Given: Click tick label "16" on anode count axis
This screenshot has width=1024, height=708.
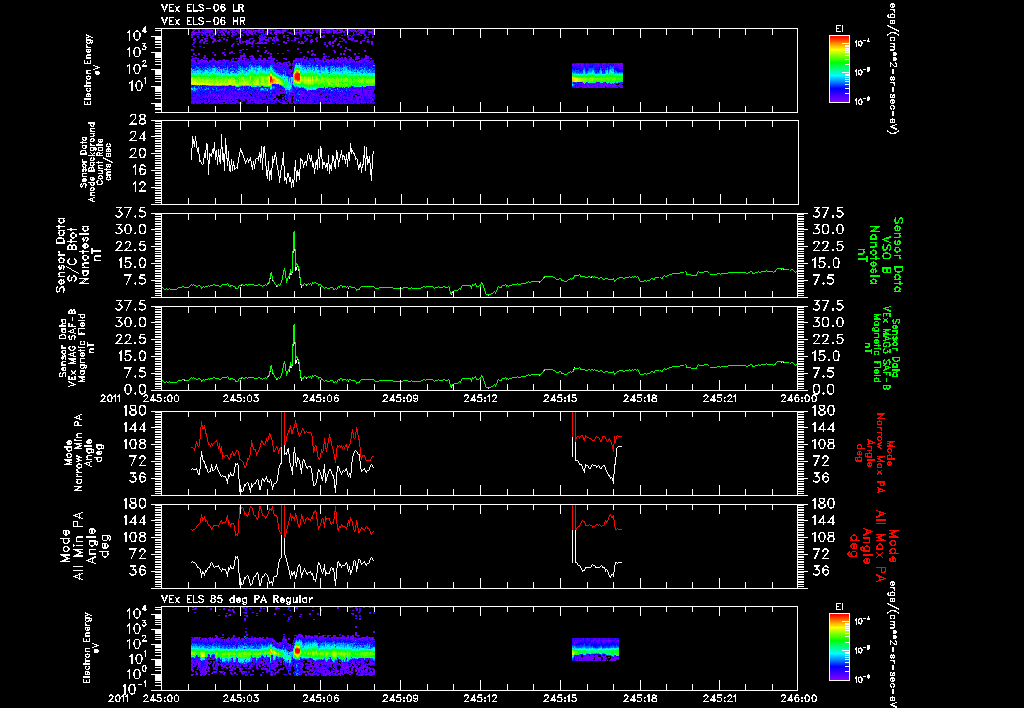Looking at the screenshot, I should (x=137, y=171).
